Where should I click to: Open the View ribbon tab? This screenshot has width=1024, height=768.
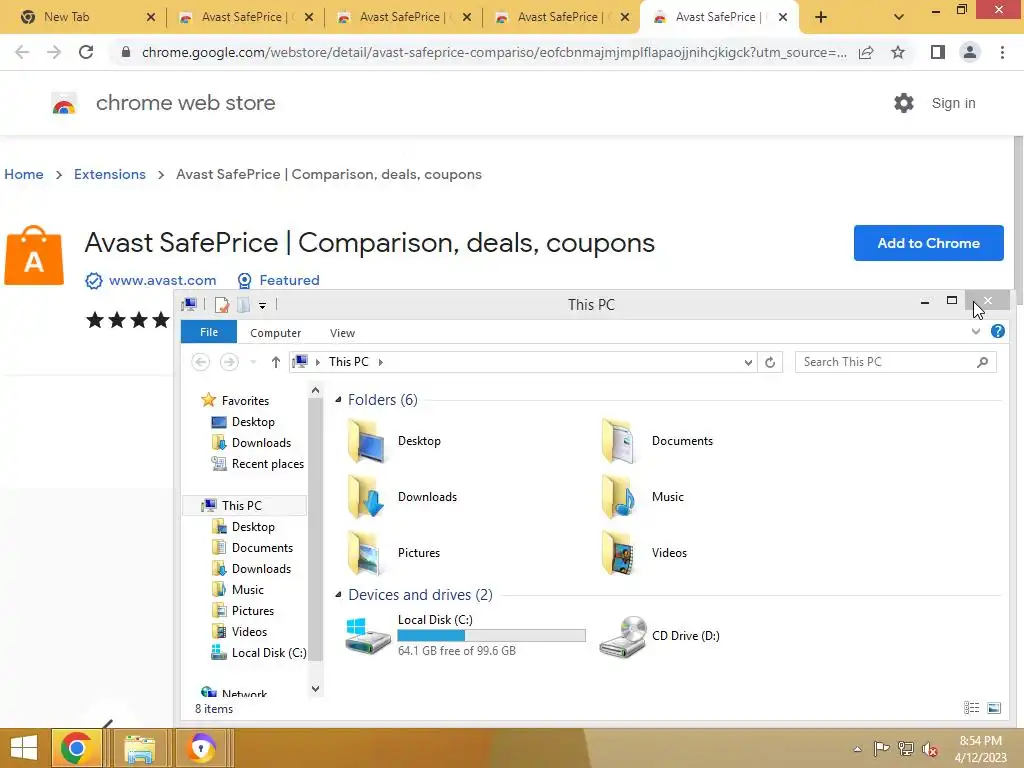pyautogui.click(x=342, y=333)
